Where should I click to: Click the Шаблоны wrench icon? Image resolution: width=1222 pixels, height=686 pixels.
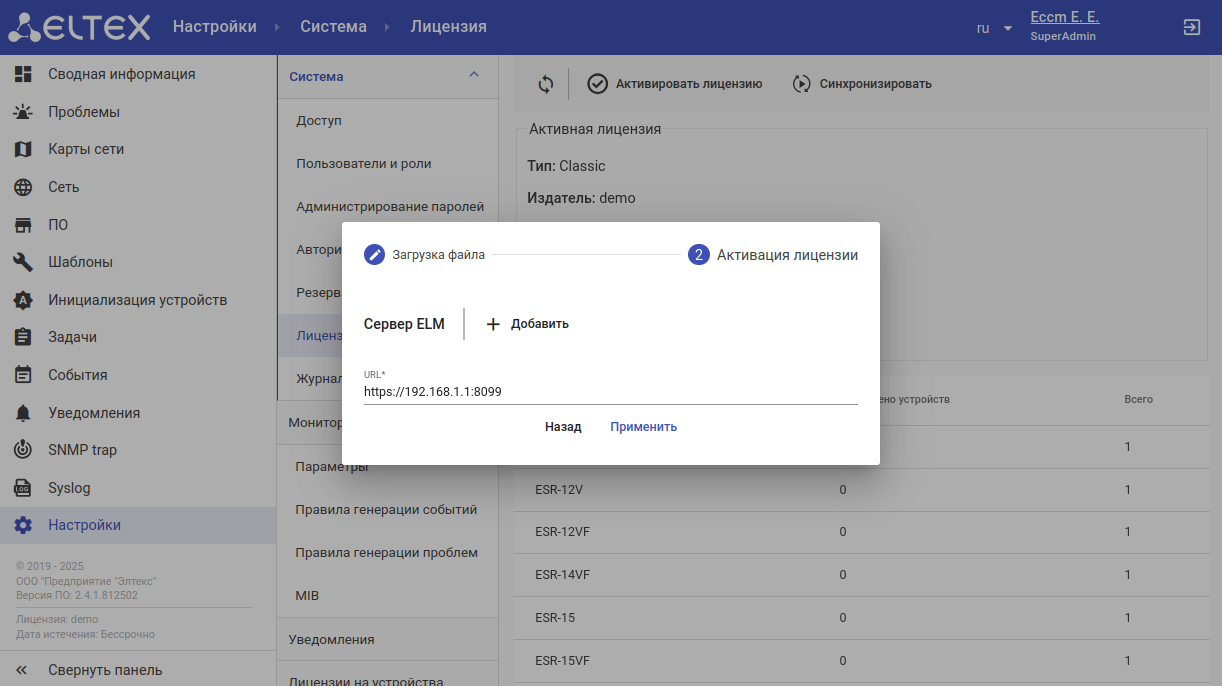click(x=23, y=262)
